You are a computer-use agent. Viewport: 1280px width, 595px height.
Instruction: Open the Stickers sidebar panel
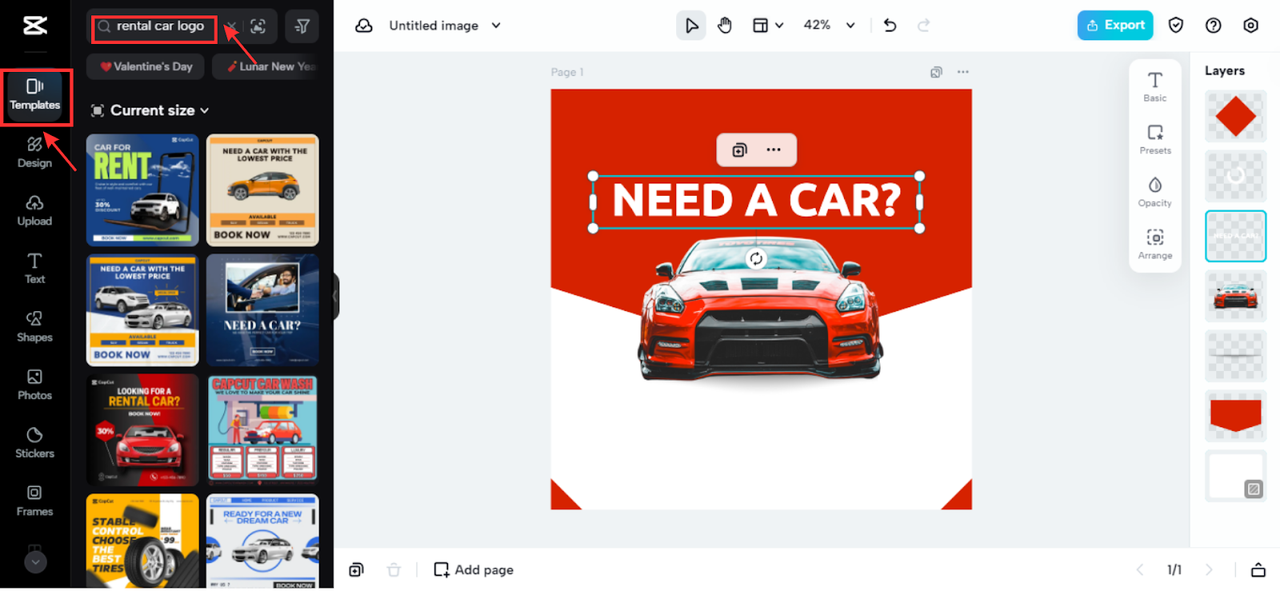click(35, 442)
